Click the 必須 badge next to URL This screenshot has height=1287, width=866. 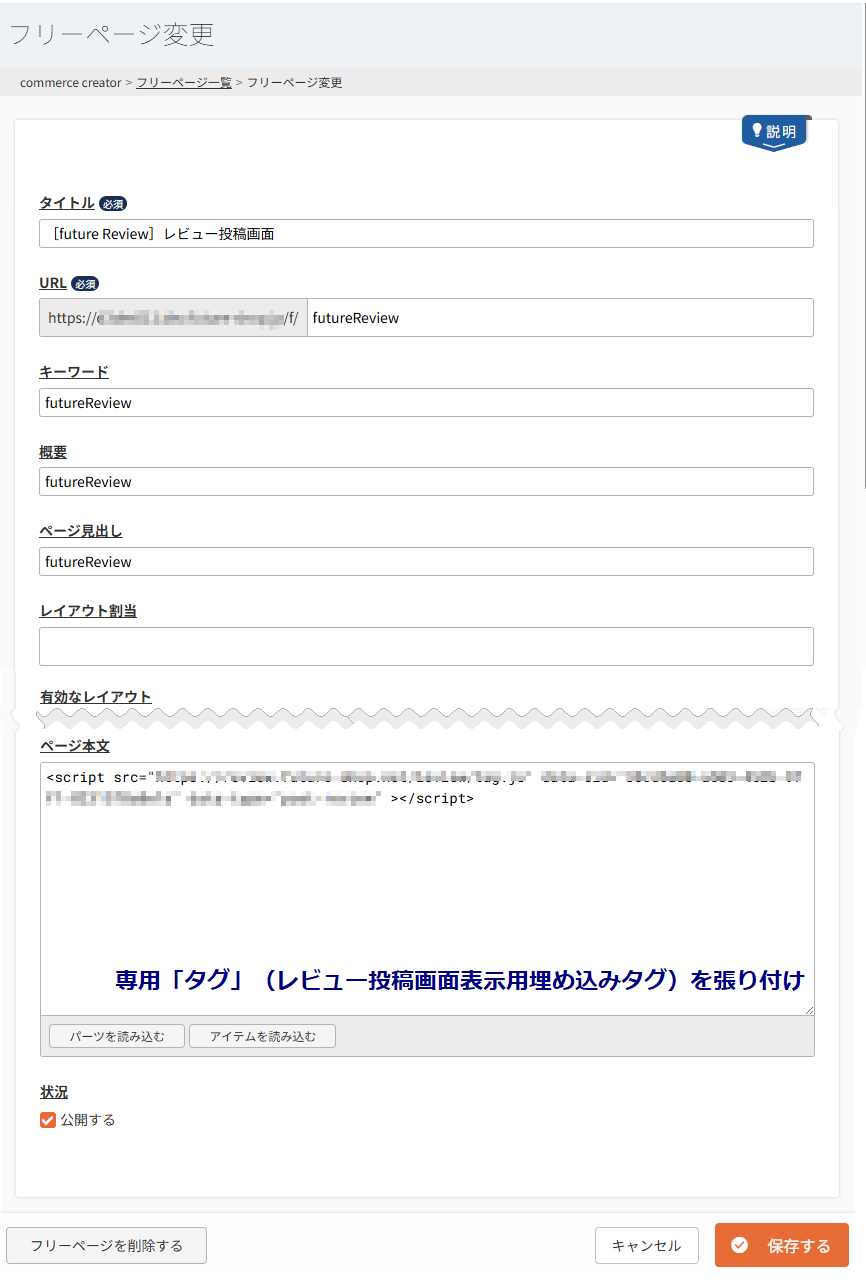[x=85, y=283]
